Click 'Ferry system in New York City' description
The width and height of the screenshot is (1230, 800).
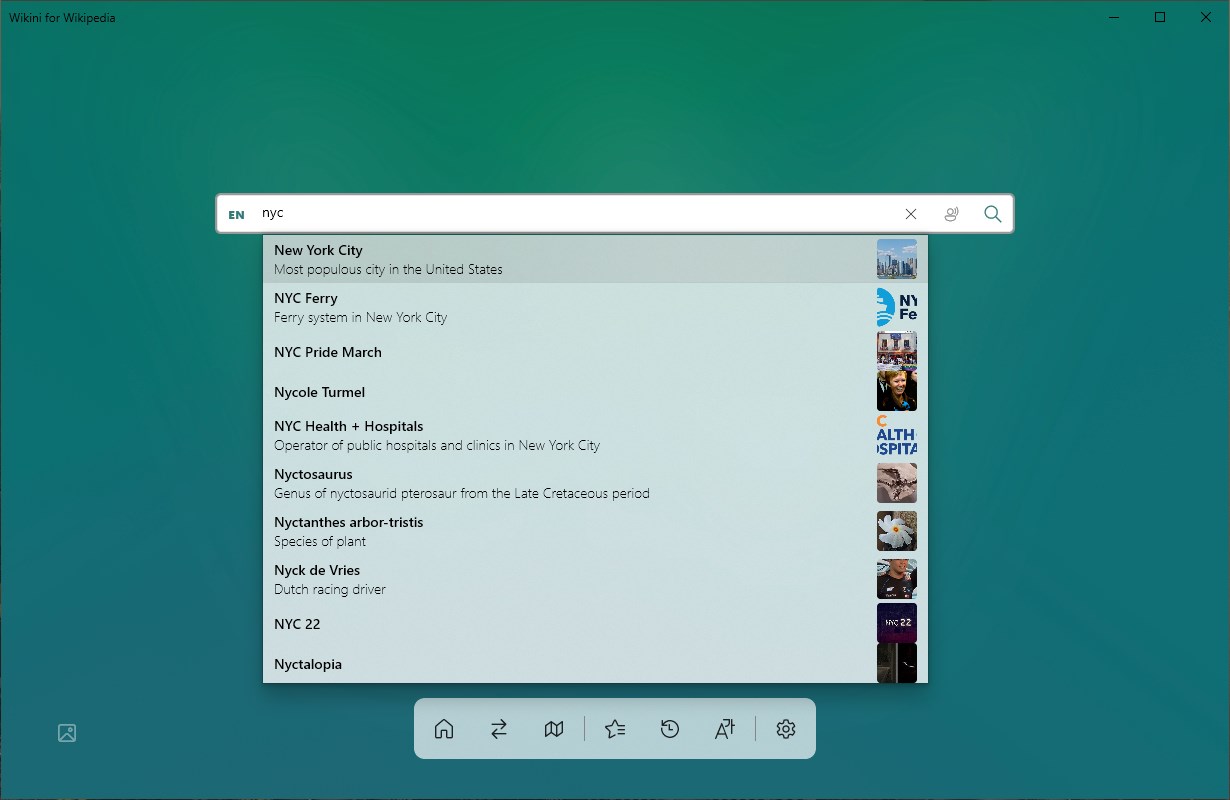coord(360,317)
